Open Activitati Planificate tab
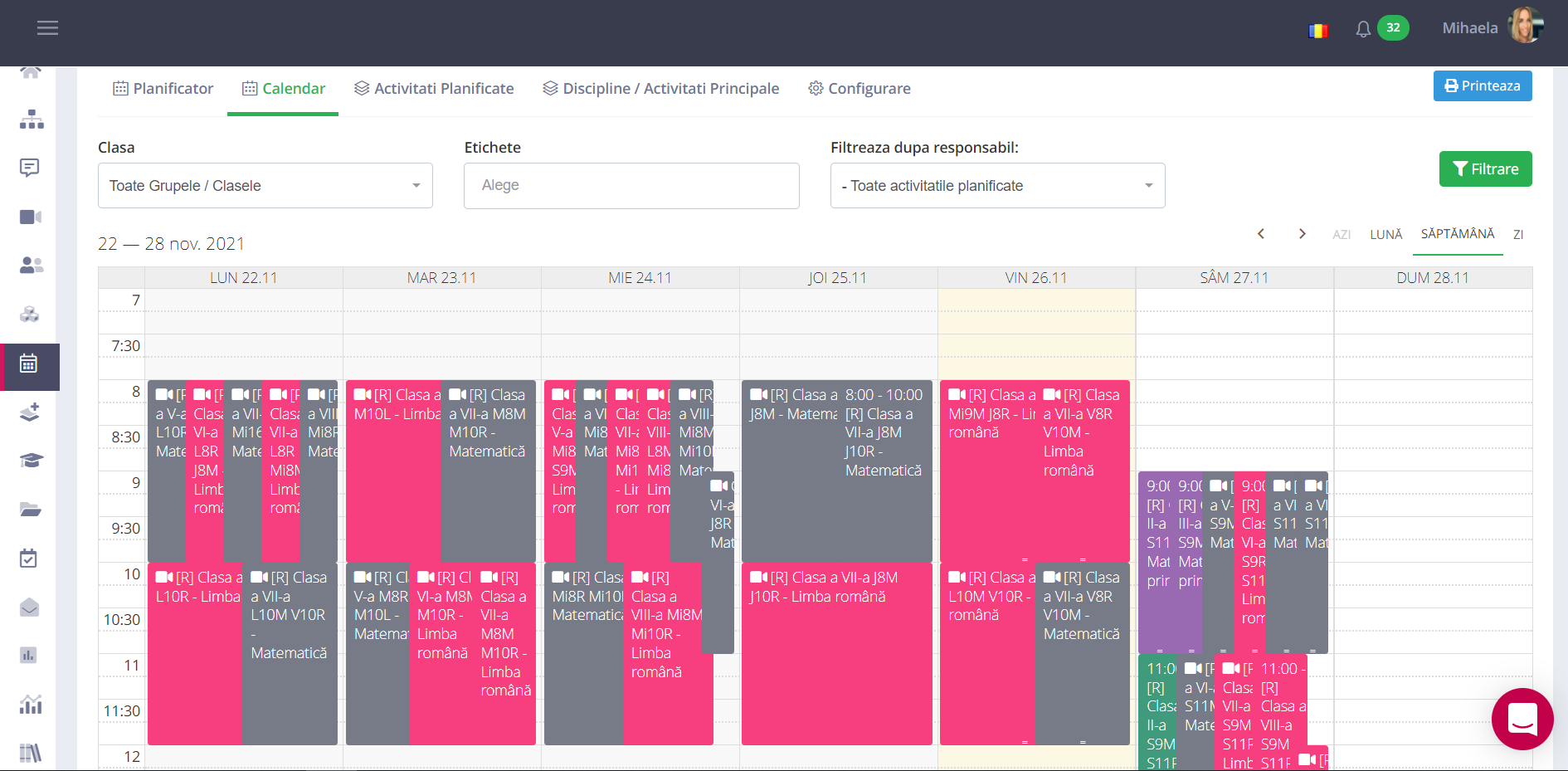 click(434, 89)
